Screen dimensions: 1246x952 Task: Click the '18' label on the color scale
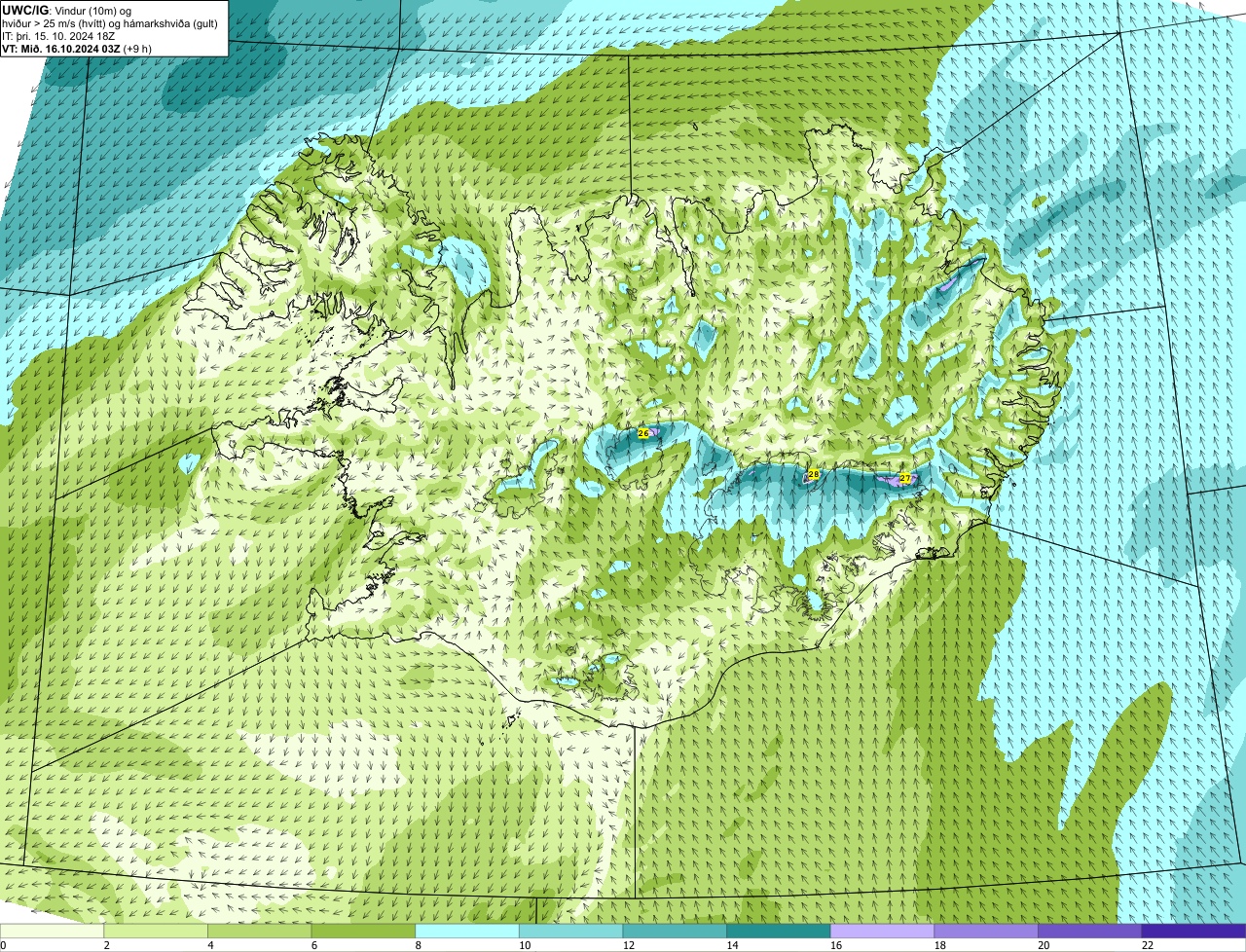(940, 945)
